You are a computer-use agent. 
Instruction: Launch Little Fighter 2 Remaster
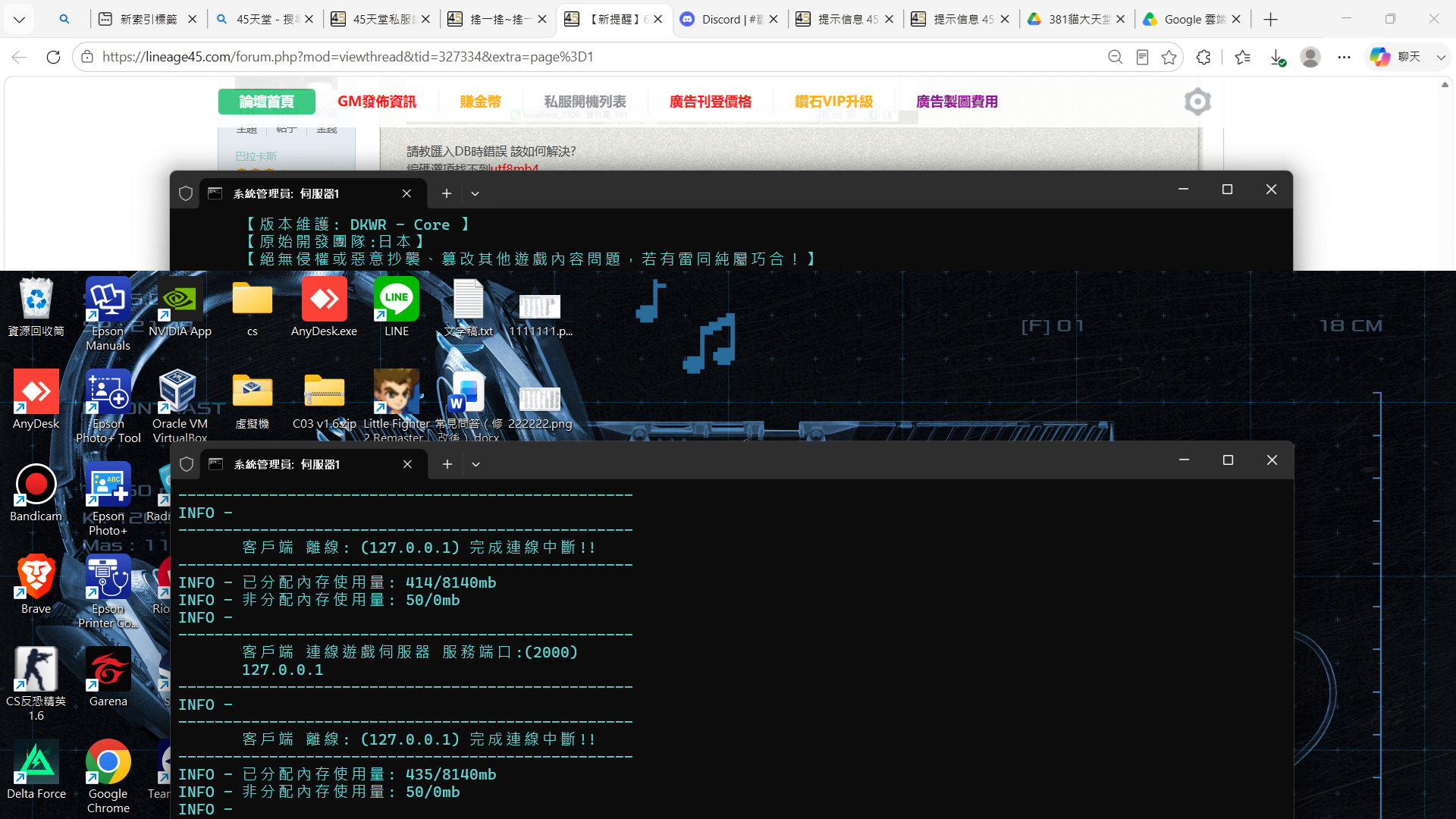pyautogui.click(x=396, y=405)
